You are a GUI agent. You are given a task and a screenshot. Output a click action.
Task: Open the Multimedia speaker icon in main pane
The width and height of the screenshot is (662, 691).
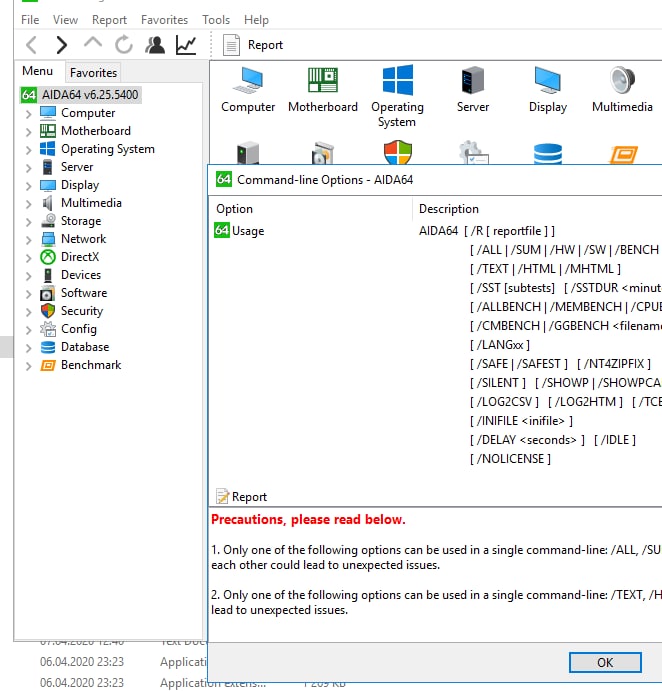622,89
